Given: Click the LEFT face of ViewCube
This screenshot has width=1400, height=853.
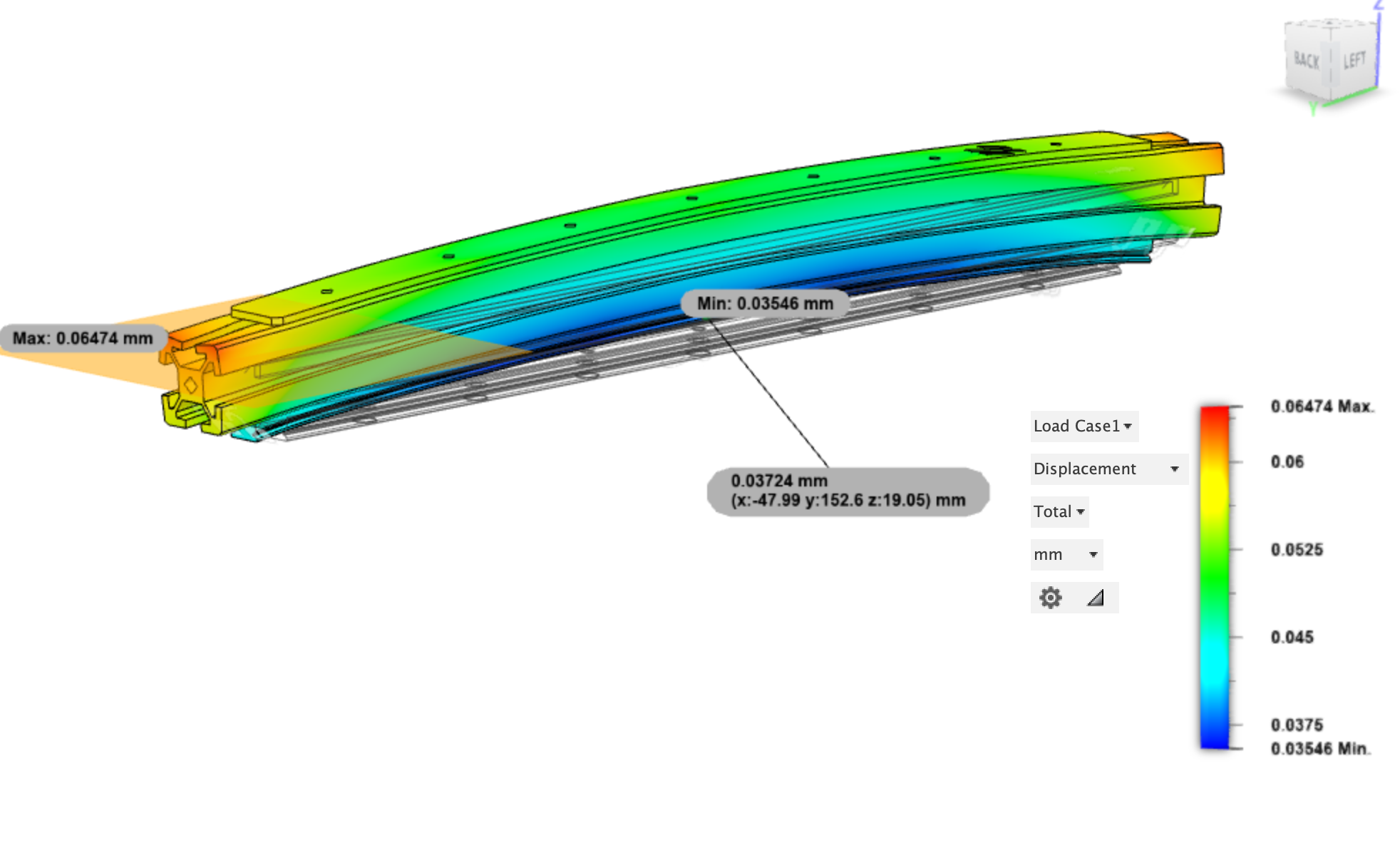Looking at the screenshot, I should [1354, 61].
